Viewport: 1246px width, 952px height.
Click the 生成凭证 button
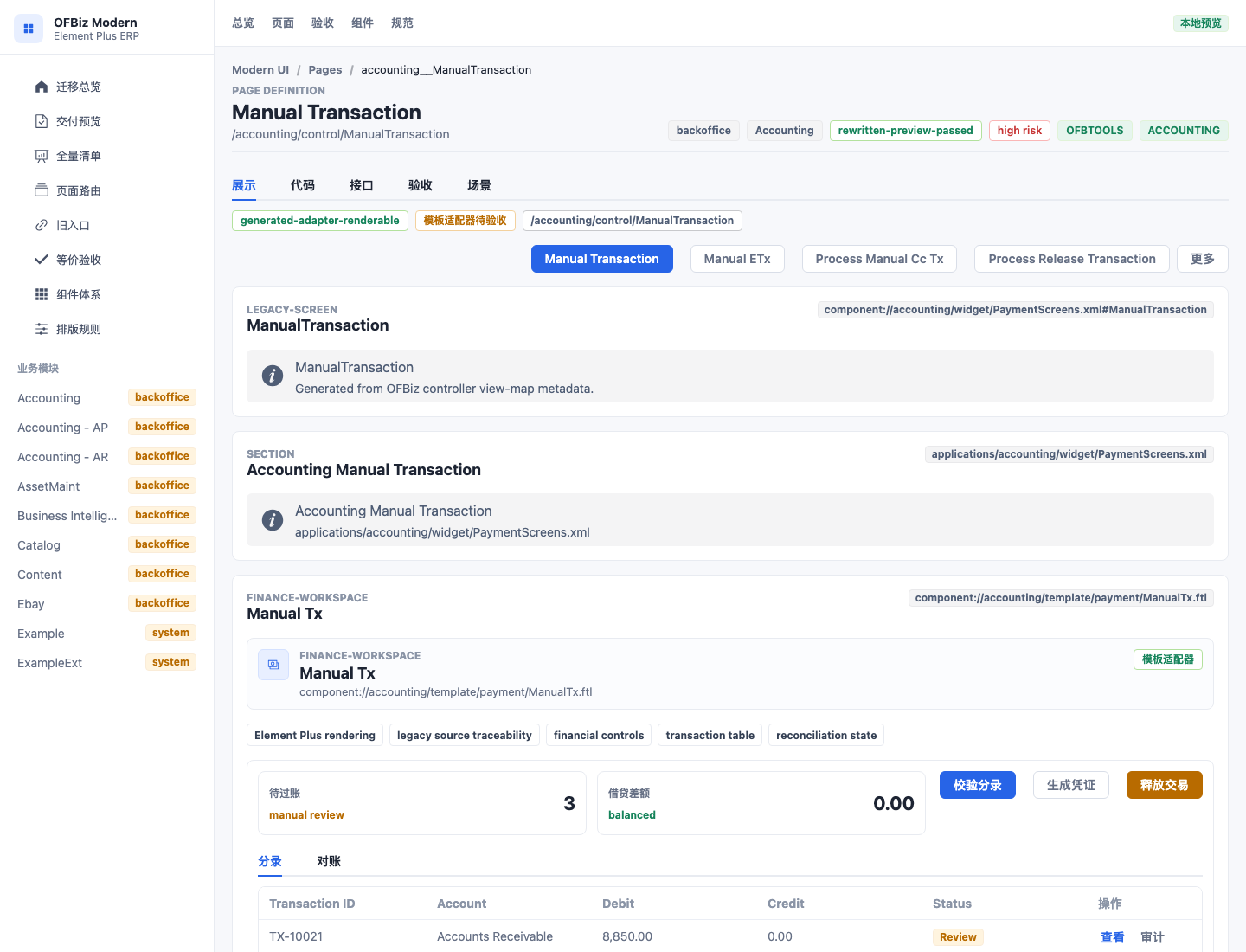(1071, 785)
